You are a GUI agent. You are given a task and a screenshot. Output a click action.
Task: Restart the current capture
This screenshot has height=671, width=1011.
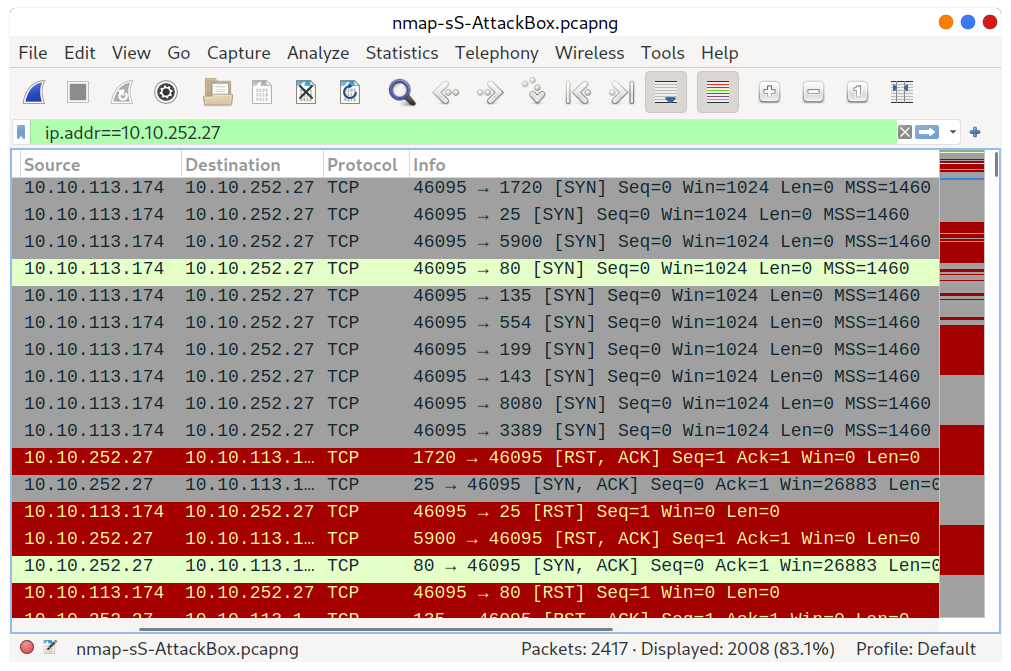click(122, 92)
